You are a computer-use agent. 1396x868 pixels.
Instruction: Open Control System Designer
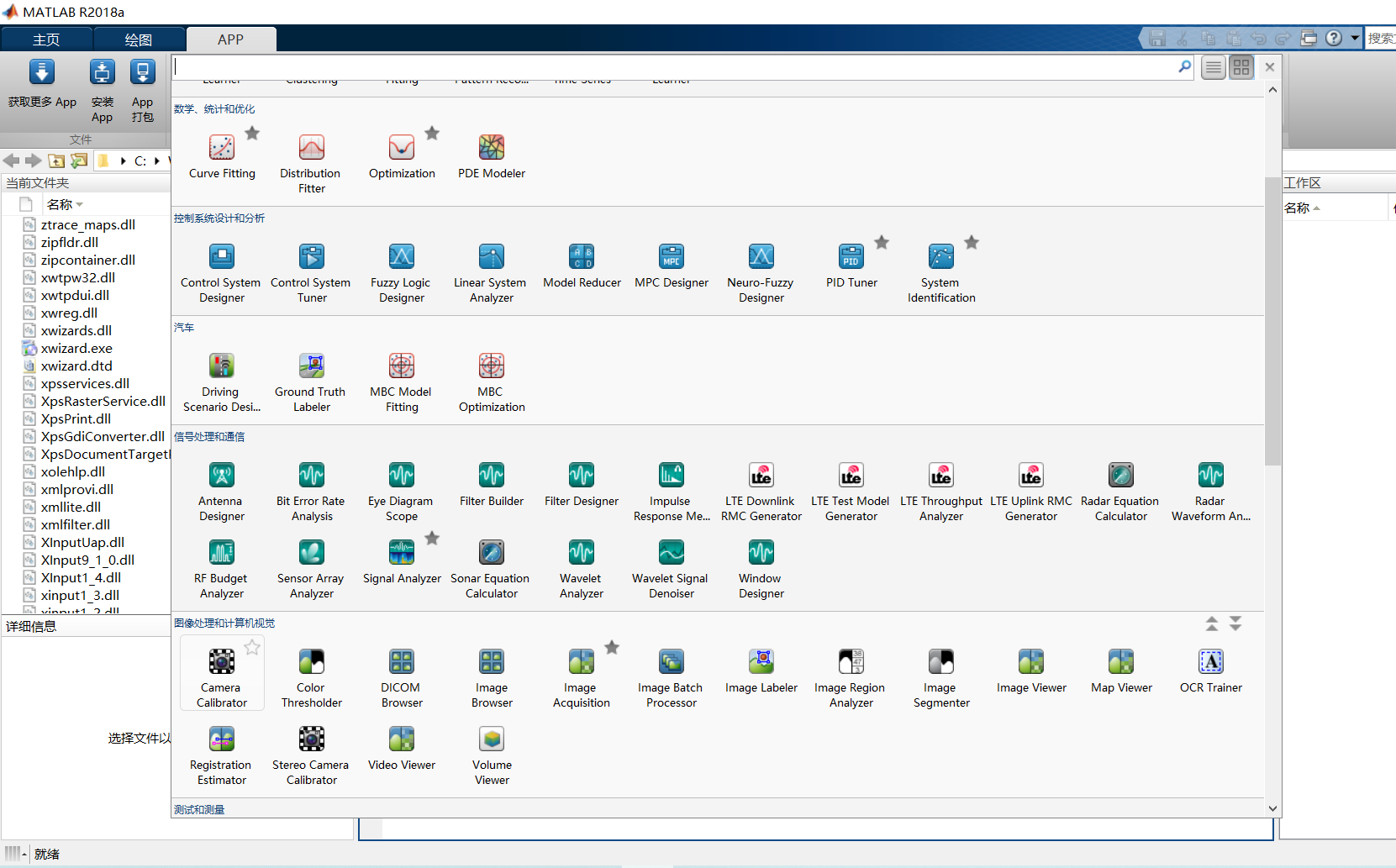click(222, 273)
